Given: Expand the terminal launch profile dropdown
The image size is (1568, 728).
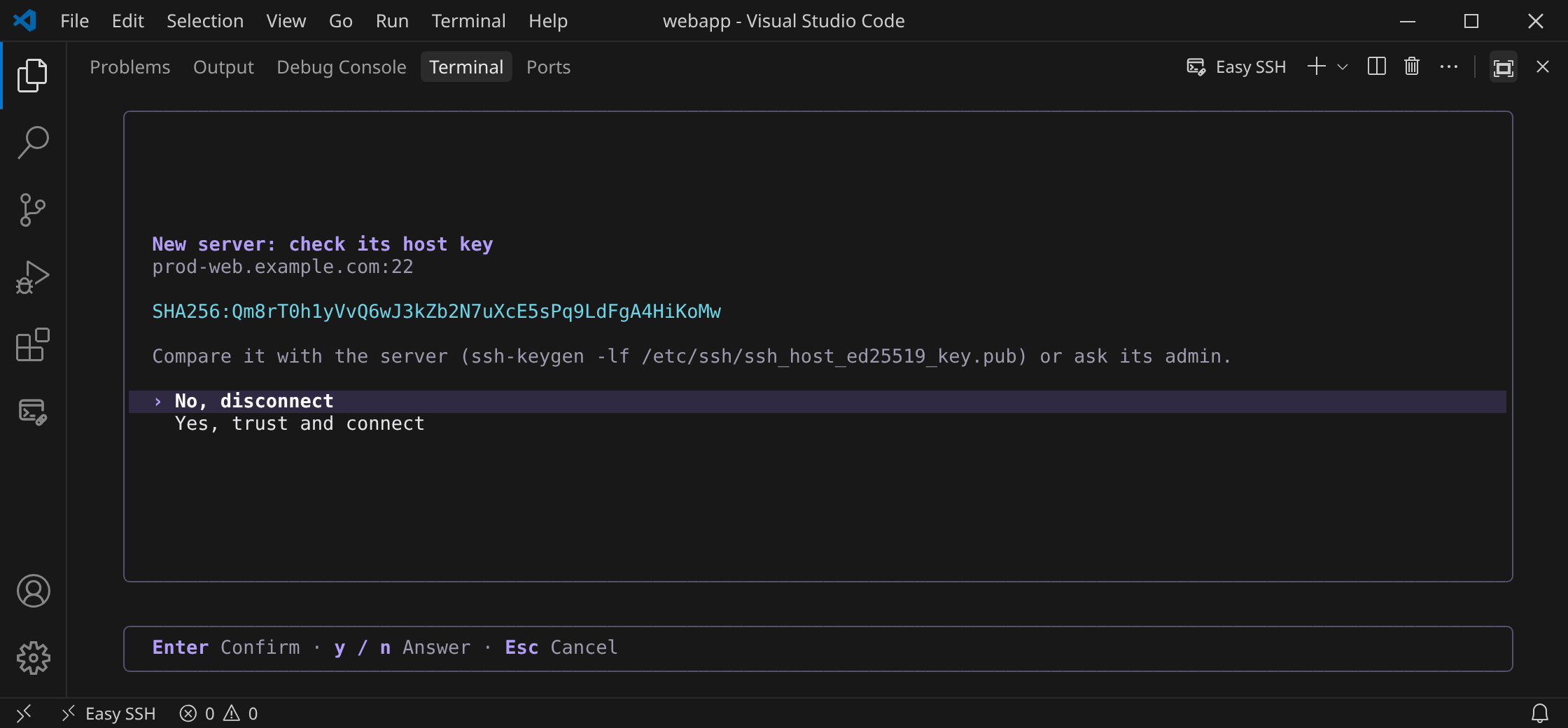Looking at the screenshot, I should tap(1342, 66).
